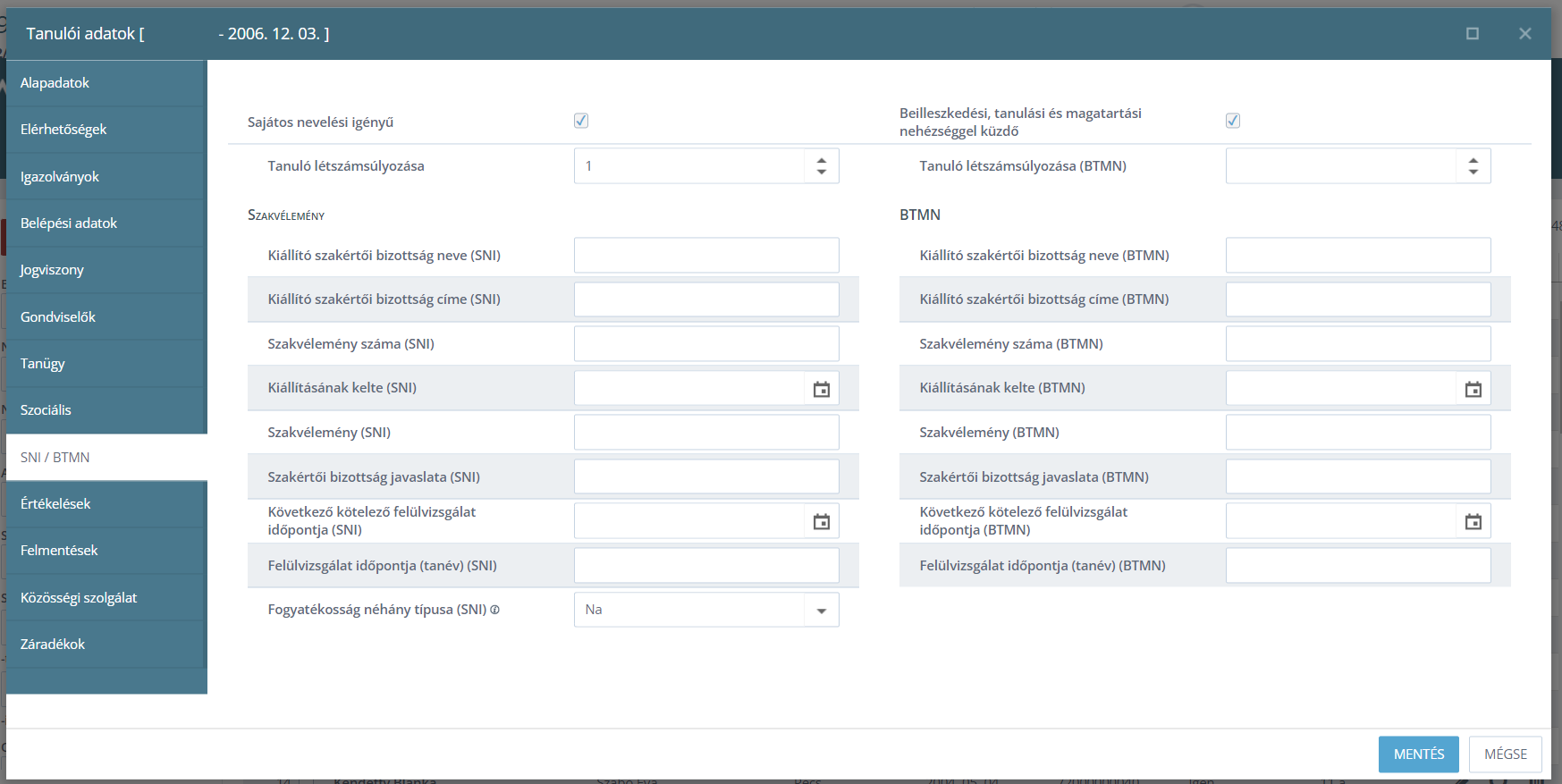Focus Tanuló létszámsúlyozása number field
Viewport: 1562px width, 784px height.
pyautogui.click(x=688, y=166)
